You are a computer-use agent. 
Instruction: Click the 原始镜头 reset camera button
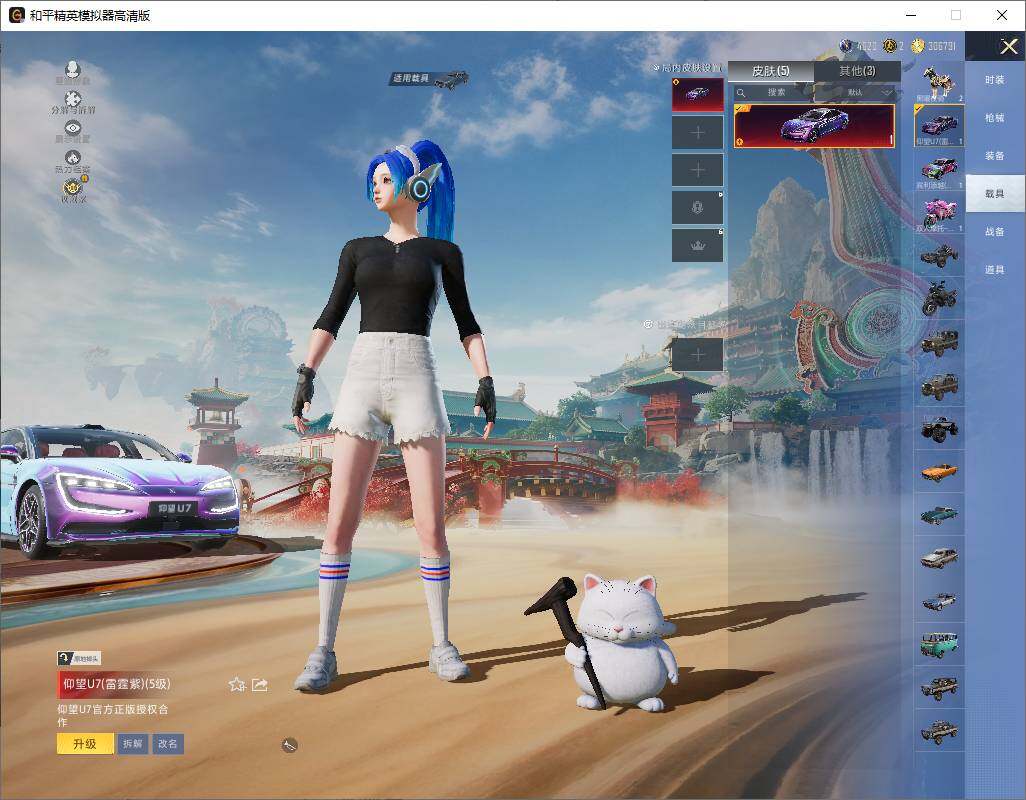[79, 658]
